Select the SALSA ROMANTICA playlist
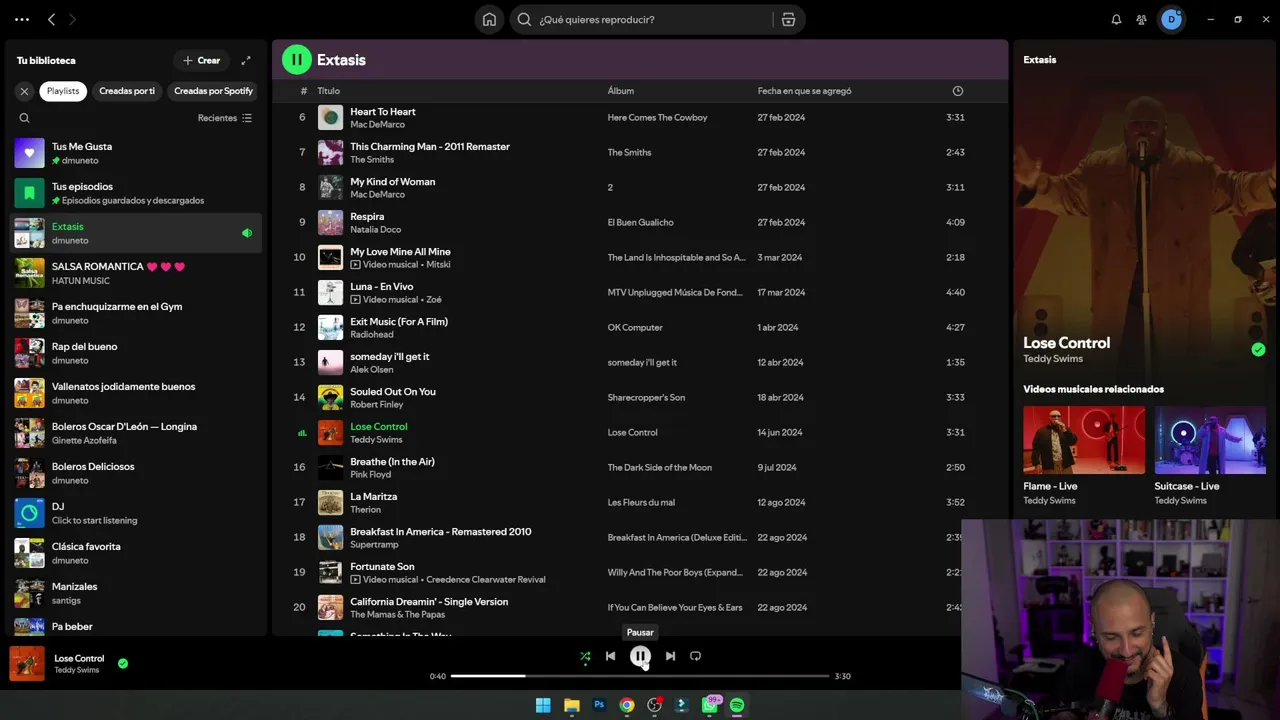The image size is (1280, 720). [136, 273]
